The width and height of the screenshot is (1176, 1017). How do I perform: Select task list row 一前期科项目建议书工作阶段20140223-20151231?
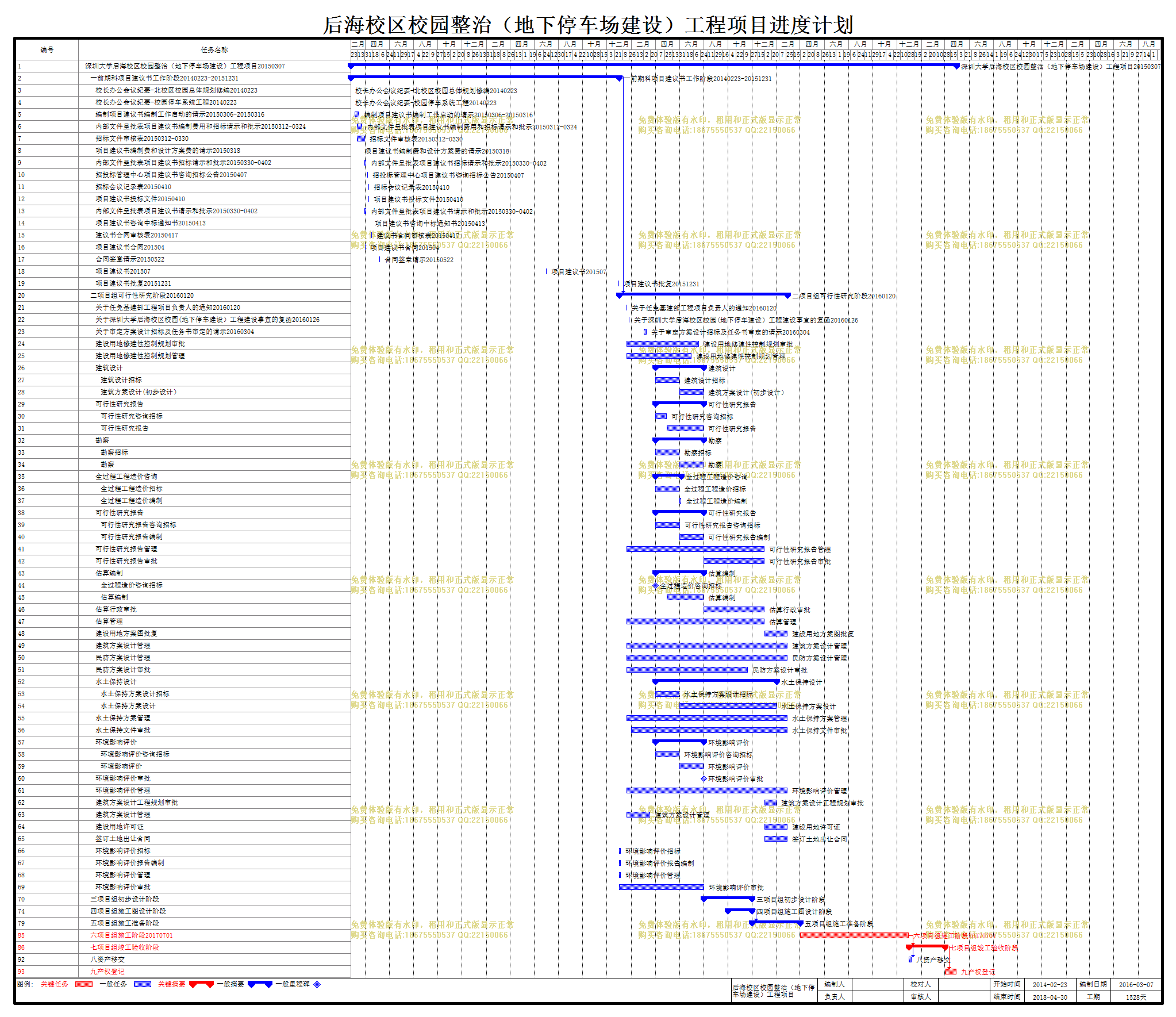(183, 78)
